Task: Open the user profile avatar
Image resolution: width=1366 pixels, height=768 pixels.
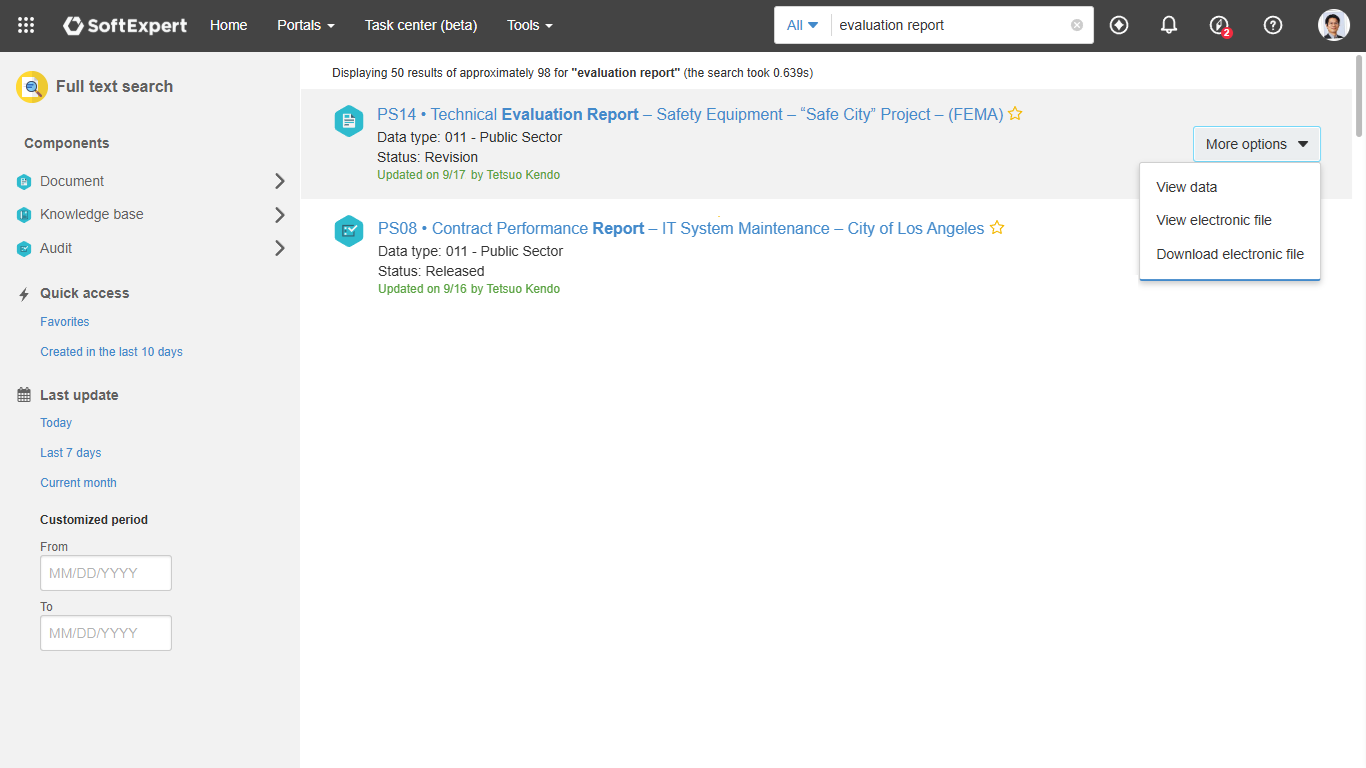Action: 1334,25
